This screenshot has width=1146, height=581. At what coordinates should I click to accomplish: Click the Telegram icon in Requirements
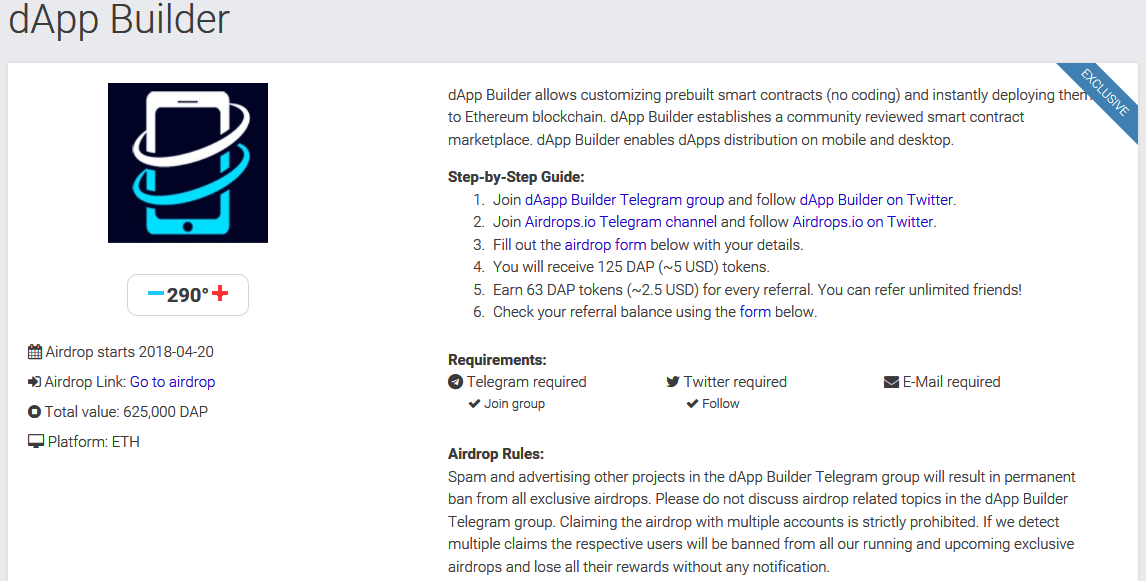[x=455, y=381]
